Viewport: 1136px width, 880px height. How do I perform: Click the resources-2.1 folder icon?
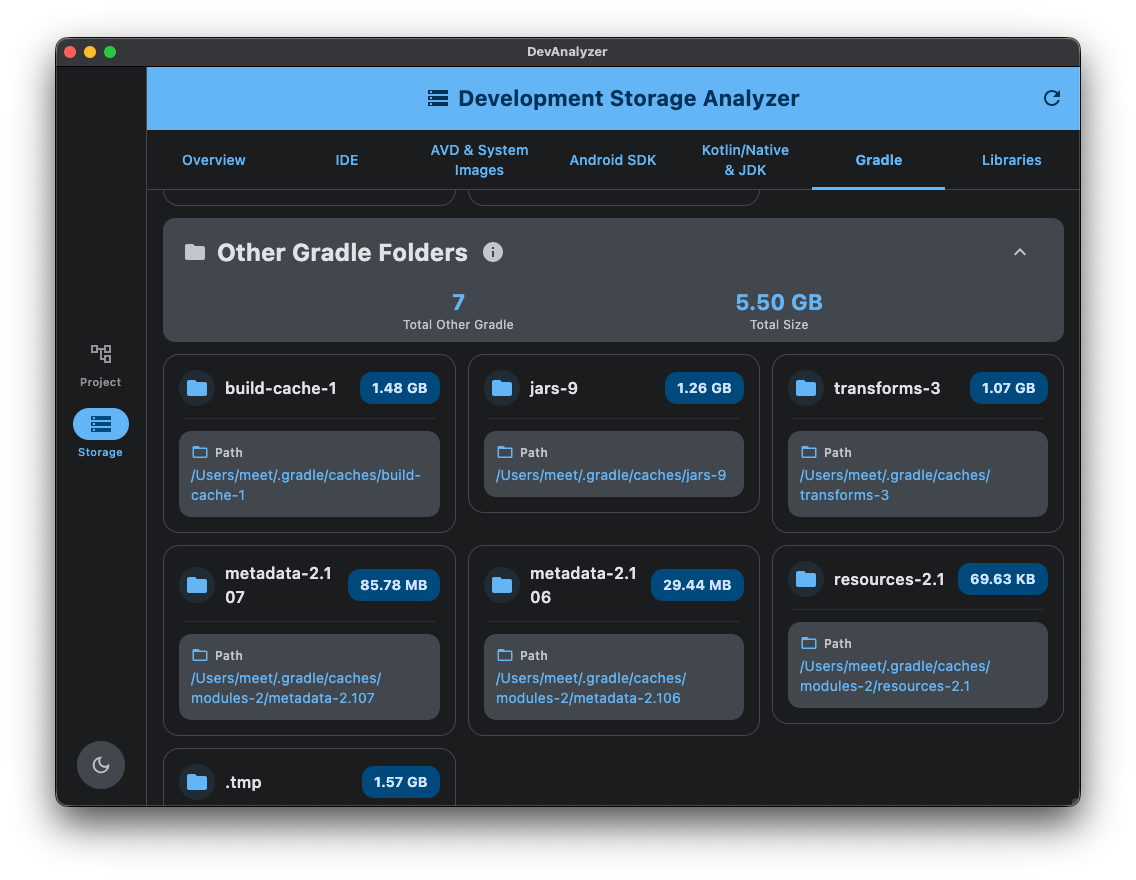(806, 579)
